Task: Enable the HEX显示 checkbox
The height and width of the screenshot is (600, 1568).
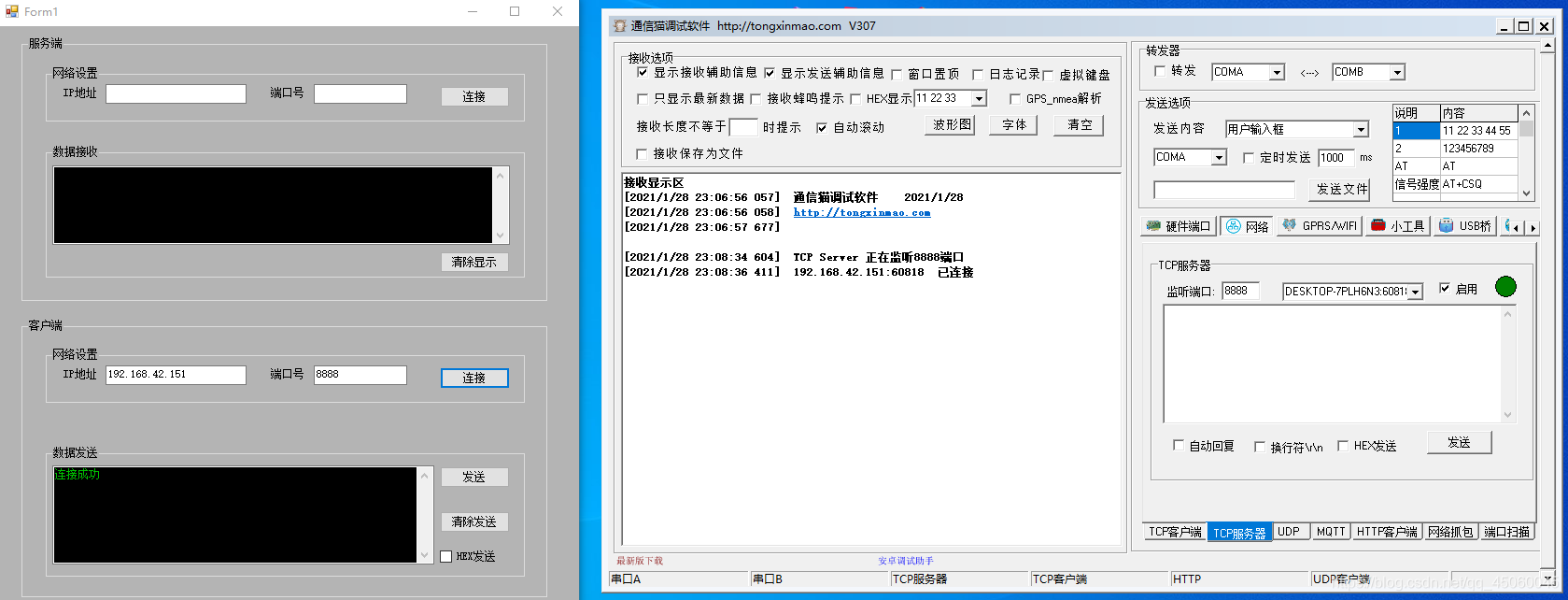Action: click(x=855, y=98)
